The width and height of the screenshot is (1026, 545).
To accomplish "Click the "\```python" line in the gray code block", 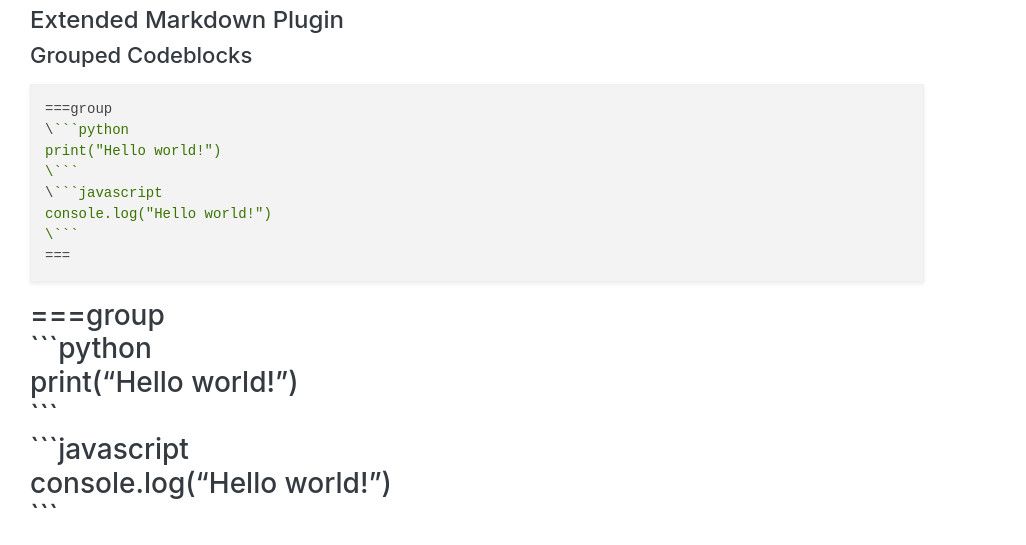I will 87,129.
